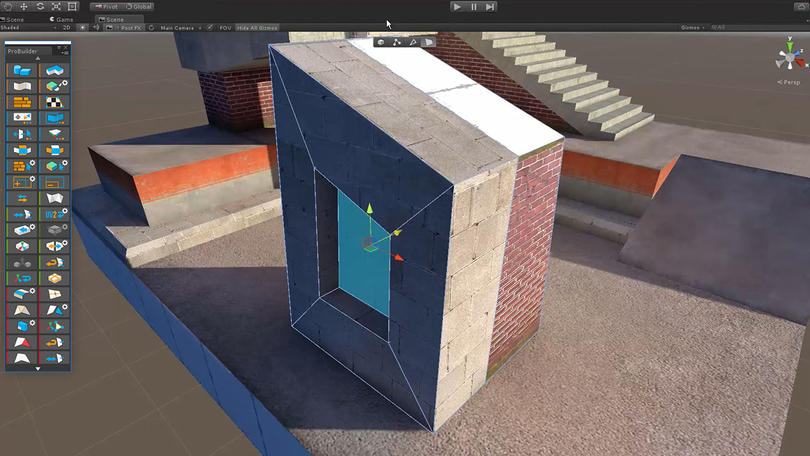Click the Hide All Gizmos button
This screenshot has width=810, height=456.
pyautogui.click(x=257, y=28)
